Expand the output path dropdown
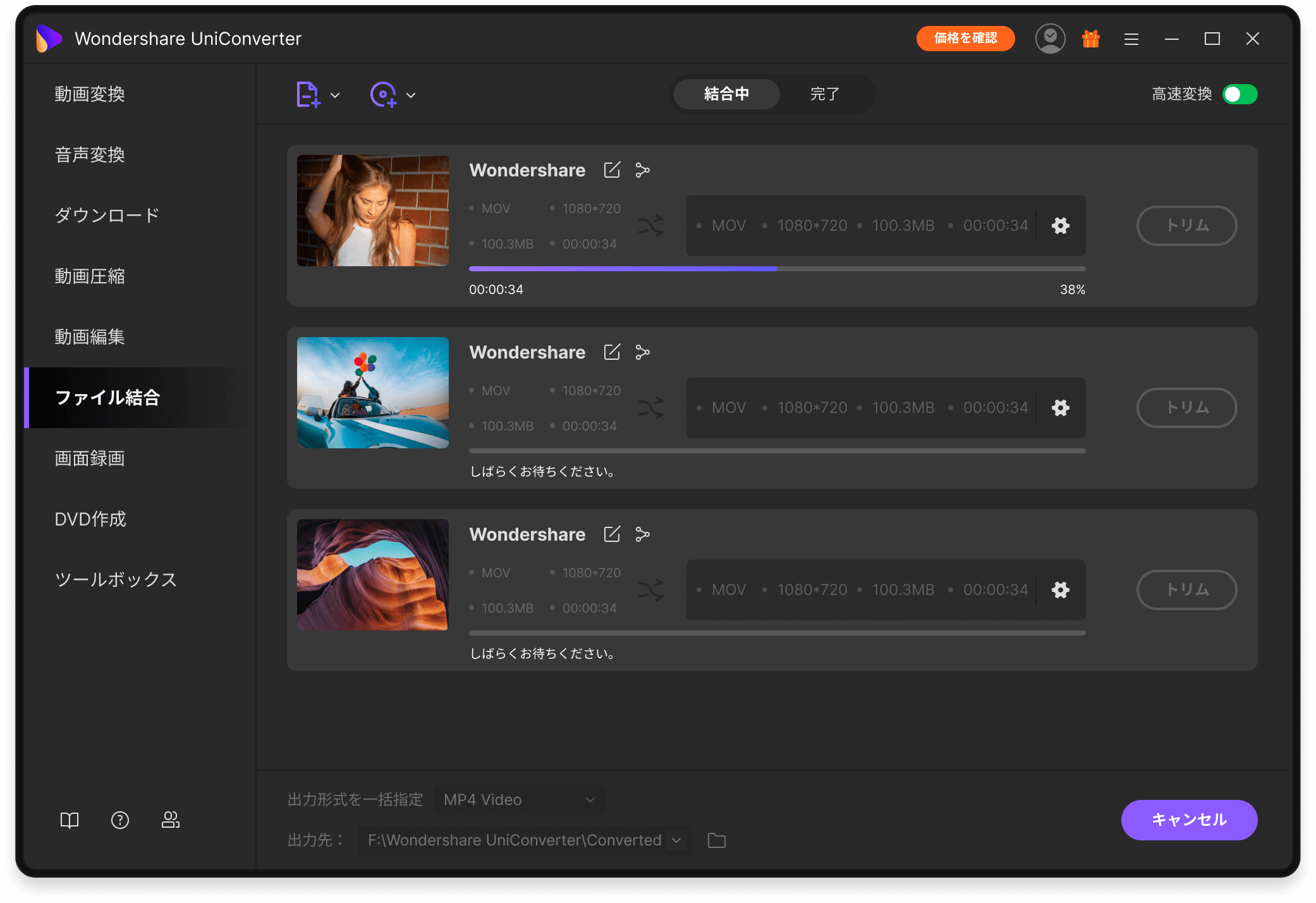Screen dimensions: 1316x903 click(676, 840)
